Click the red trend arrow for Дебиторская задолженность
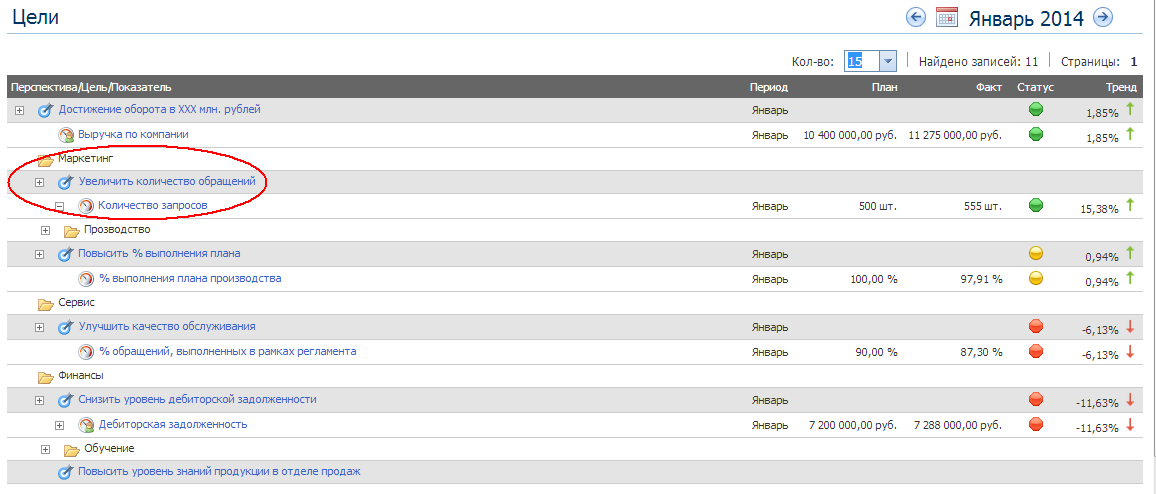The image size is (1156, 494). (x=1130, y=425)
